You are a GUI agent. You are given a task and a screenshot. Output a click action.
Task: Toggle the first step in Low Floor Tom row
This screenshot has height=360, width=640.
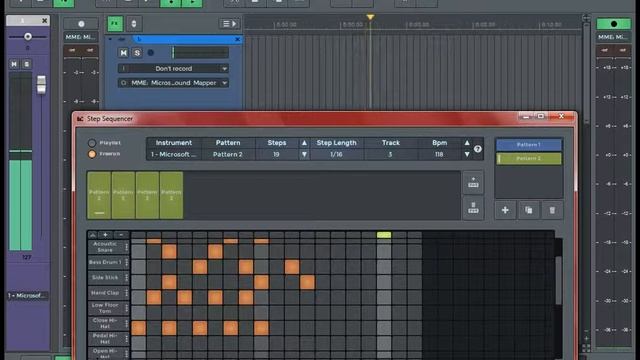point(139,313)
